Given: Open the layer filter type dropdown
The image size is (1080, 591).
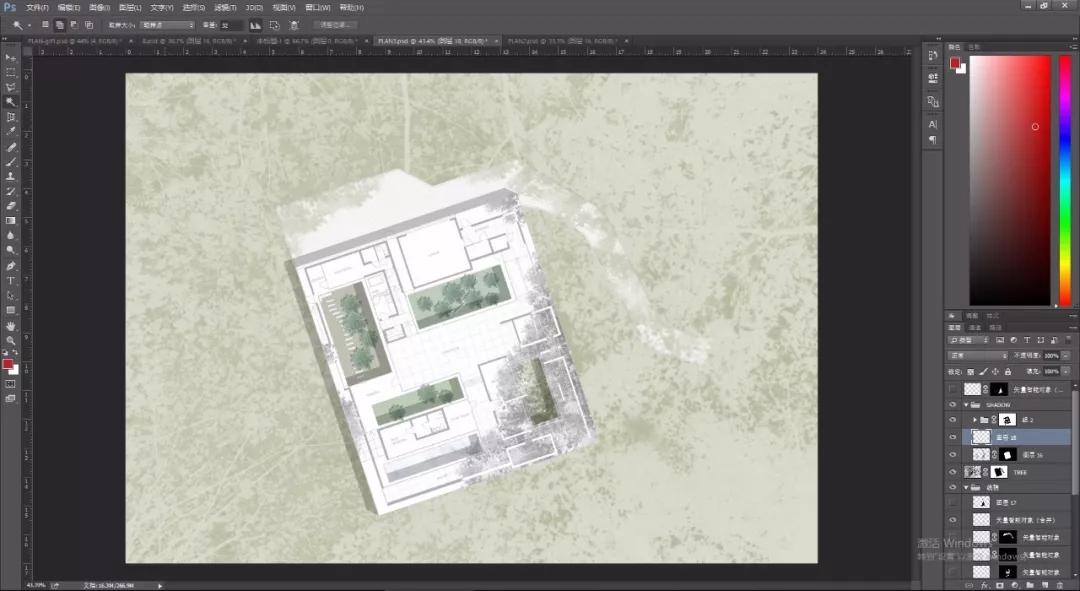Looking at the screenshot, I should (x=969, y=340).
